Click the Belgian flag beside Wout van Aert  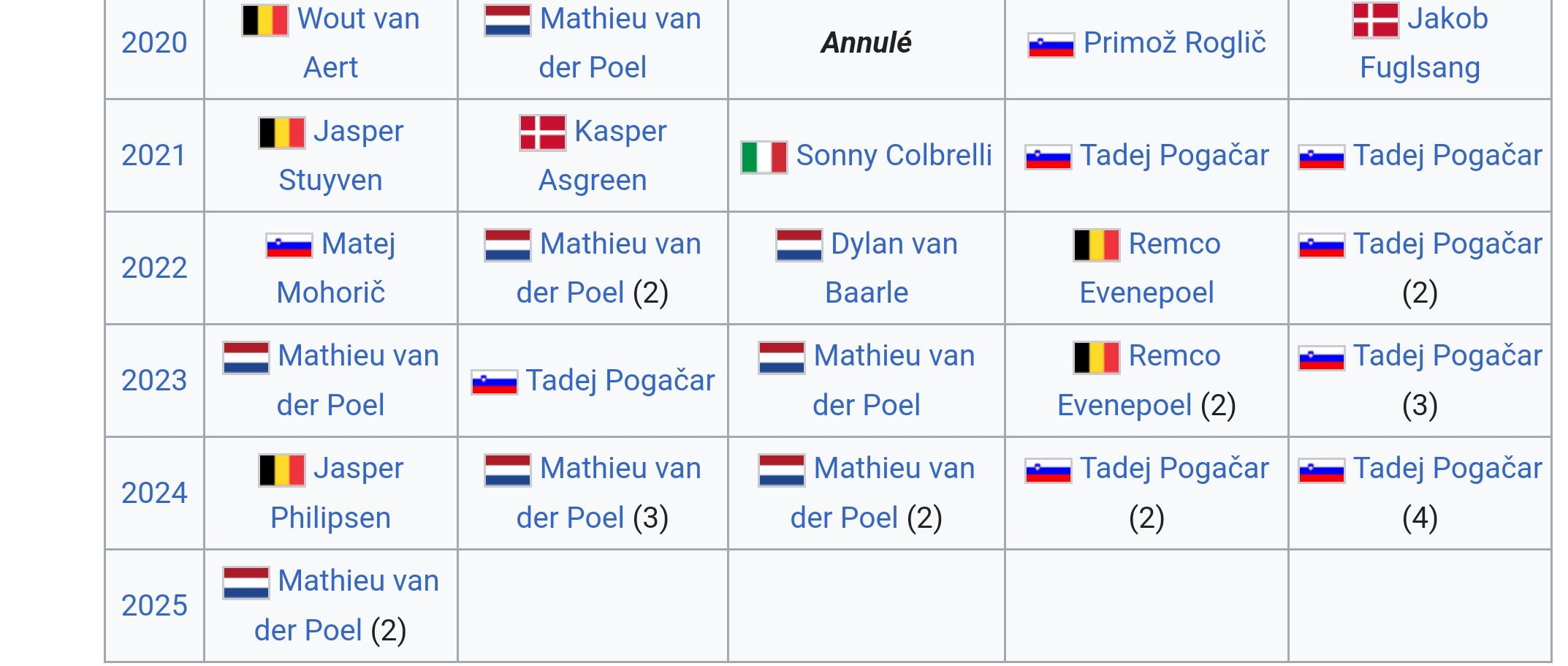(264, 20)
